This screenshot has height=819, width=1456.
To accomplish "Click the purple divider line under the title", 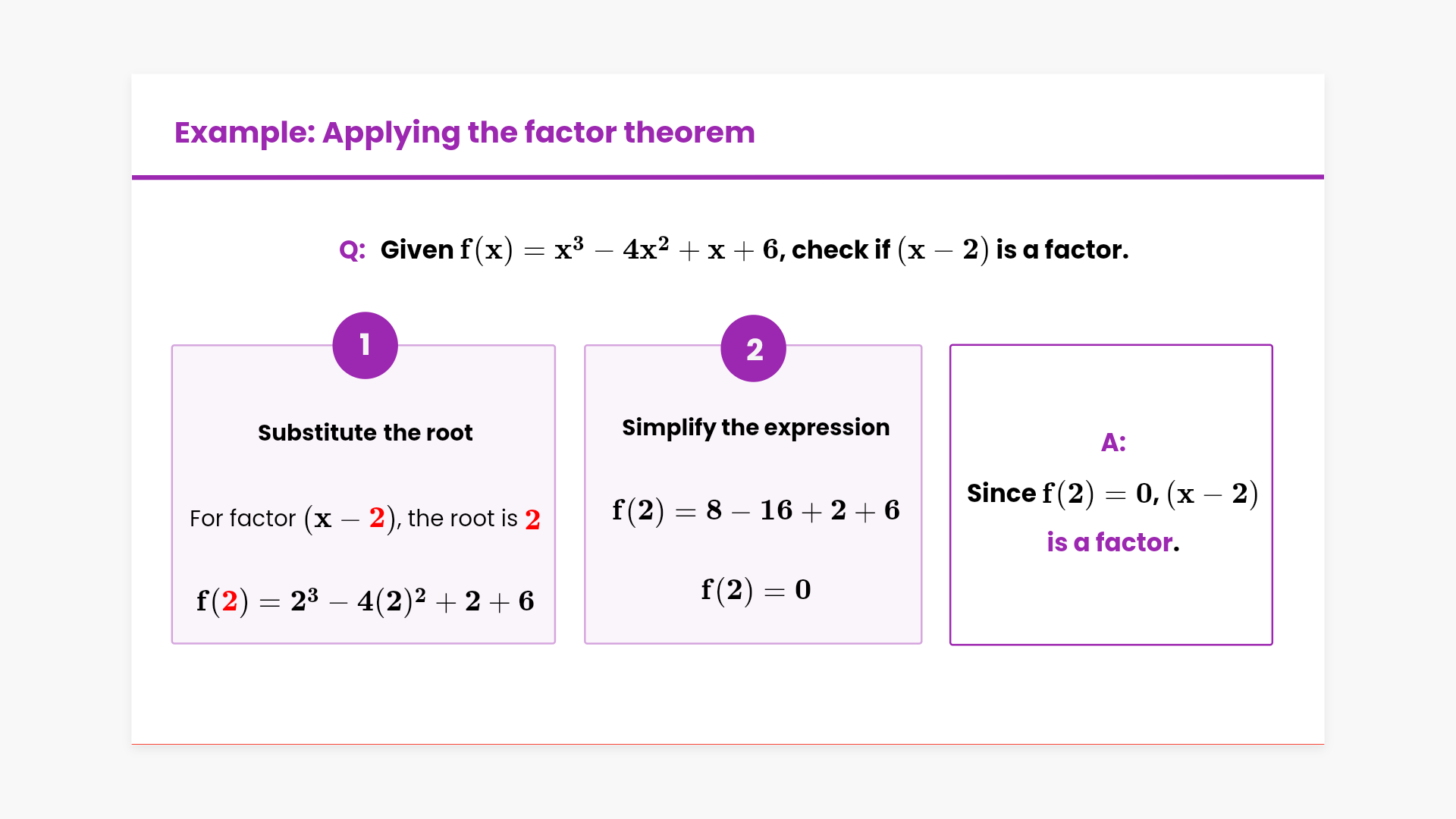I will click(728, 177).
